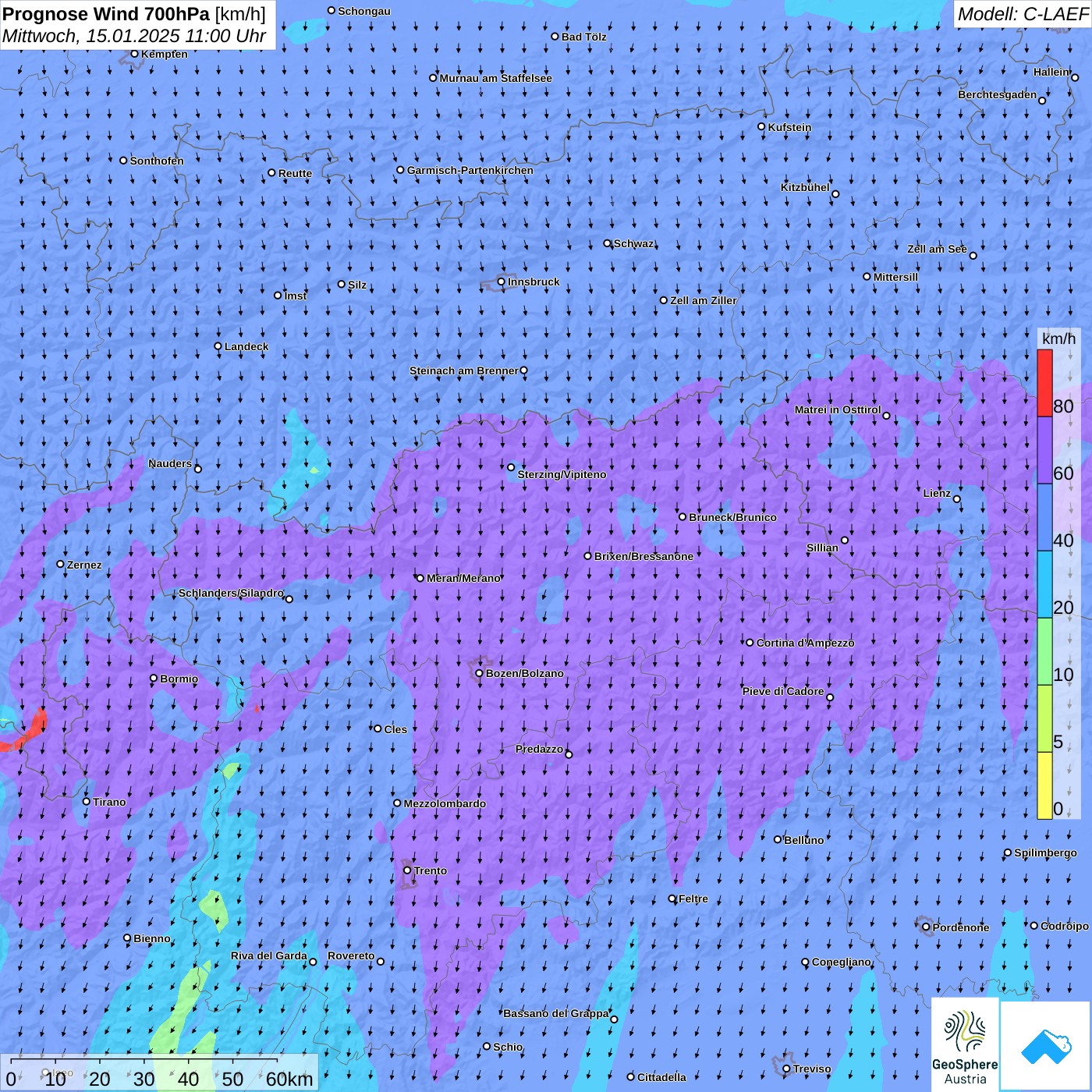The height and width of the screenshot is (1092, 1092).
Task: Click the 'Mittersill' label
Action: point(895,277)
